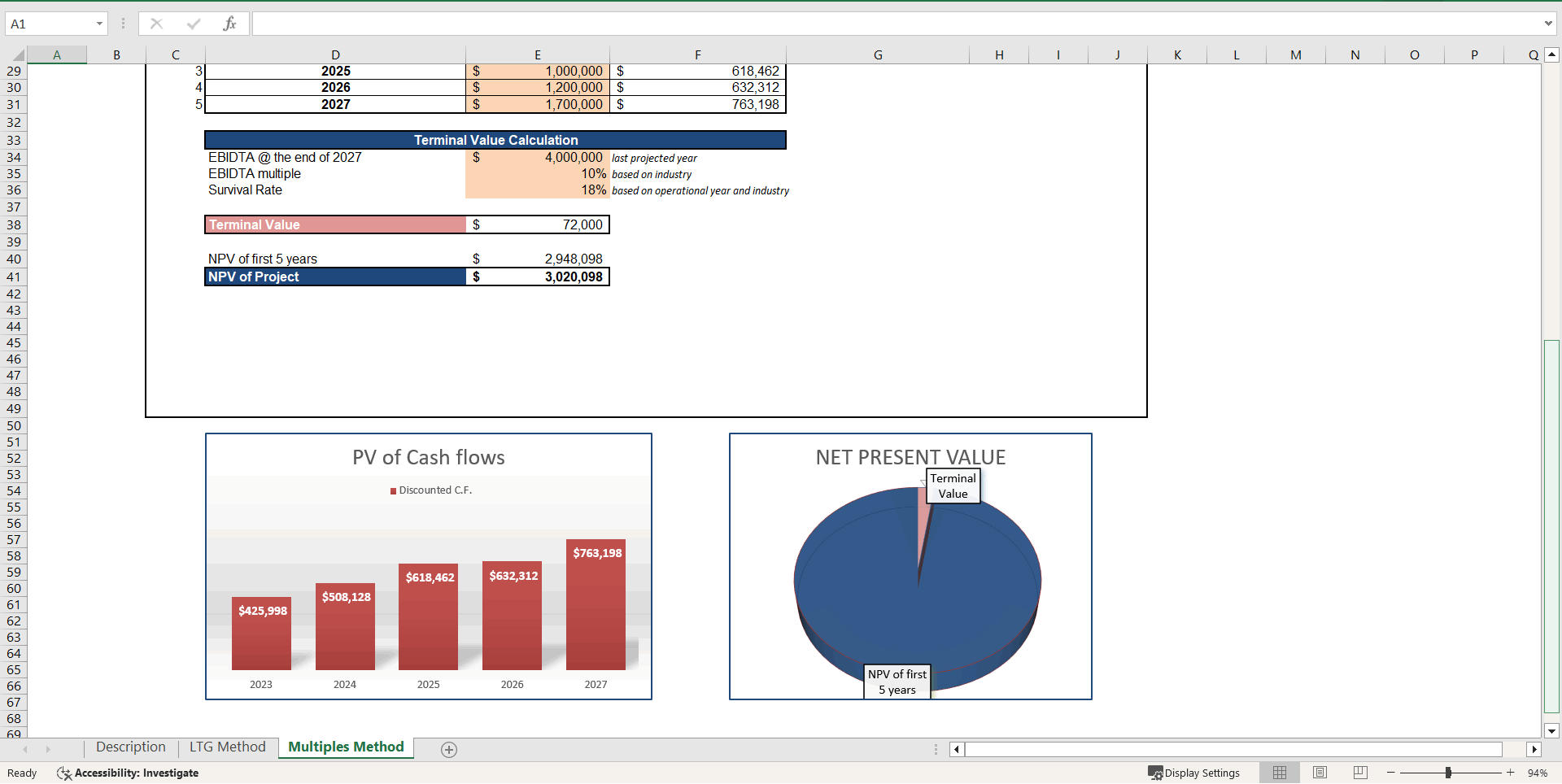Screen dimensions: 1562x784
Task: Select the Terminal Value amount cell
Action: click(x=537, y=224)
